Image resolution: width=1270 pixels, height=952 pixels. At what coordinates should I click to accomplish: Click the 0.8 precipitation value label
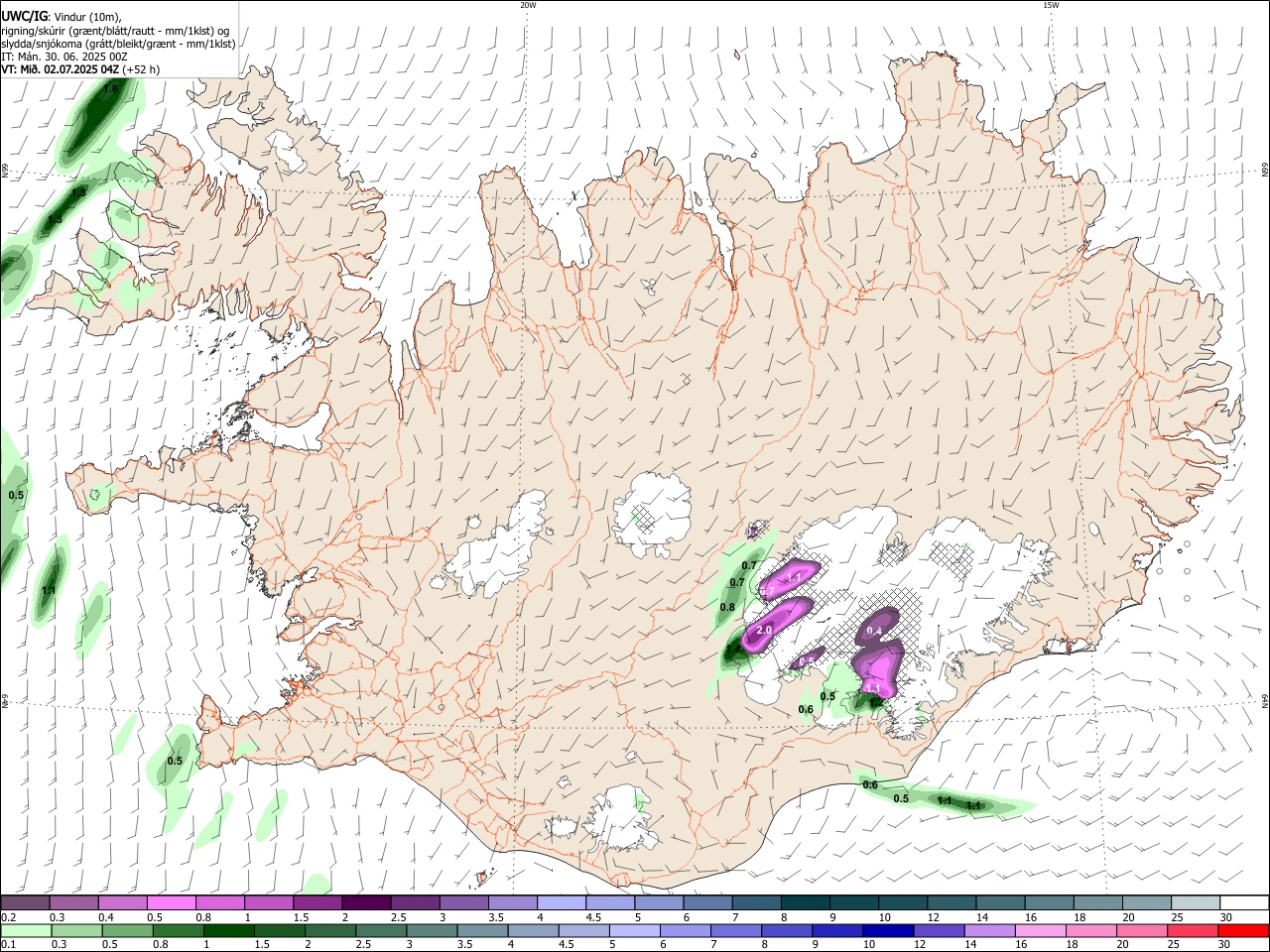point(727,607)
